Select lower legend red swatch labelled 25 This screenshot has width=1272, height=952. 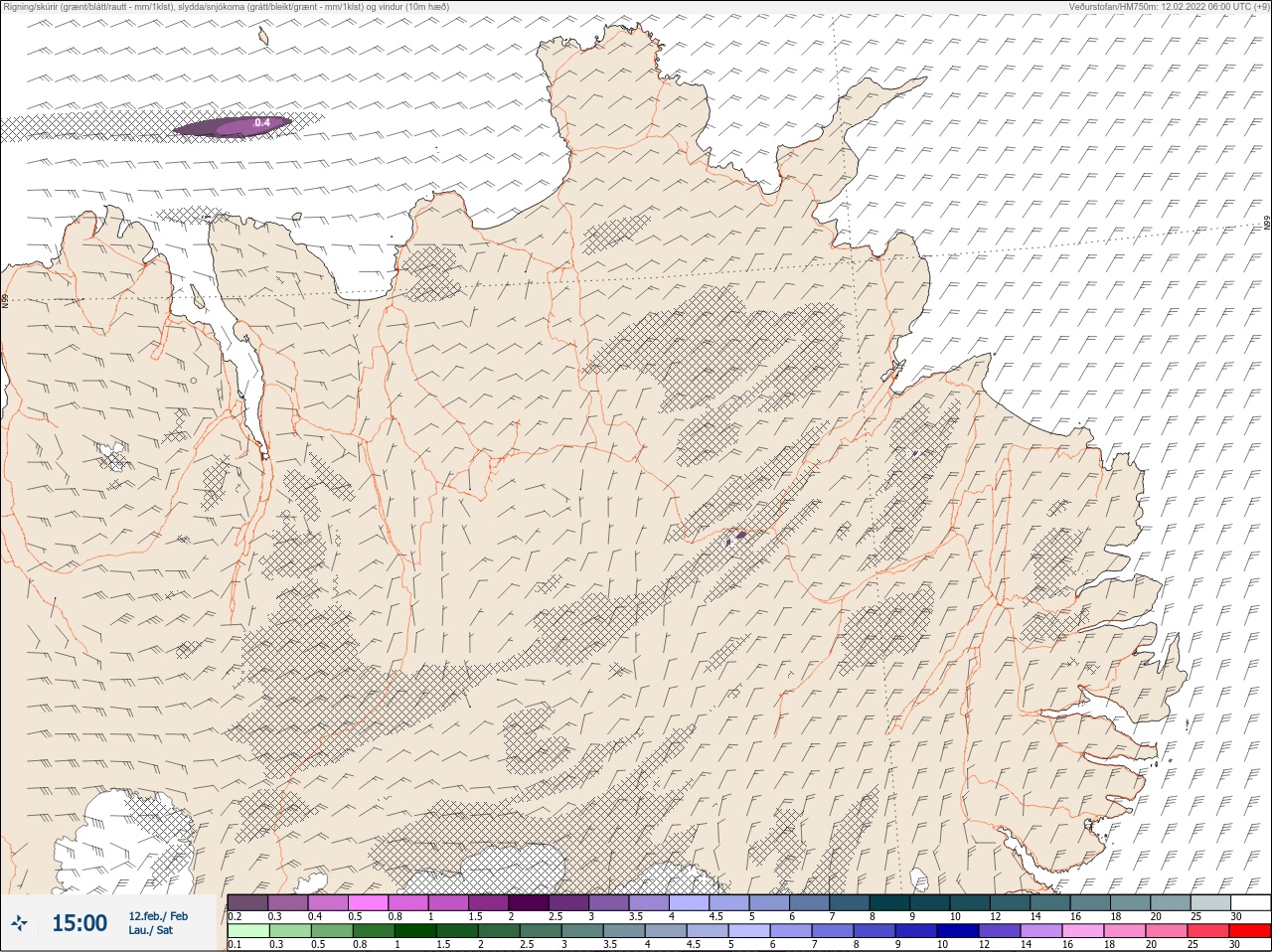pyautogui.click(x=1208, y=931)
